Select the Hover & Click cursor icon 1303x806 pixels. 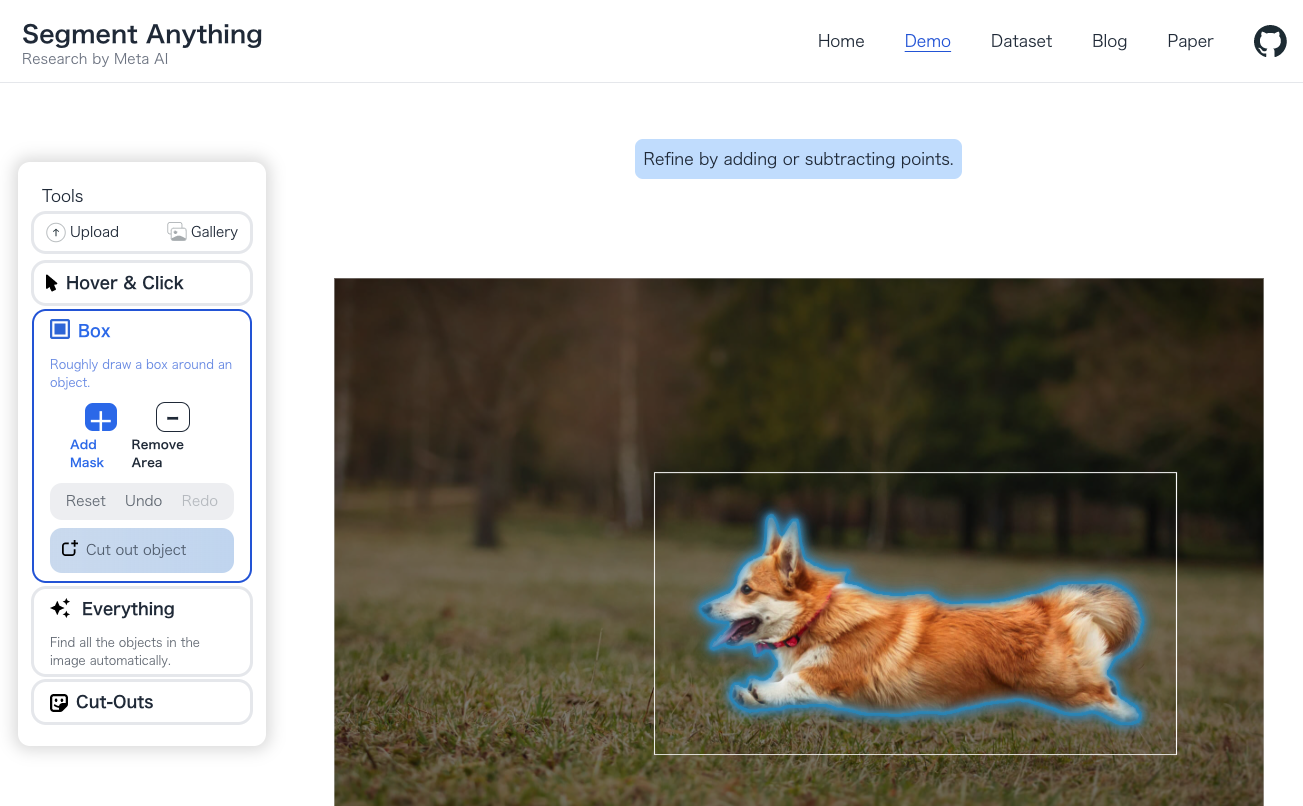(x=52, y=283)
